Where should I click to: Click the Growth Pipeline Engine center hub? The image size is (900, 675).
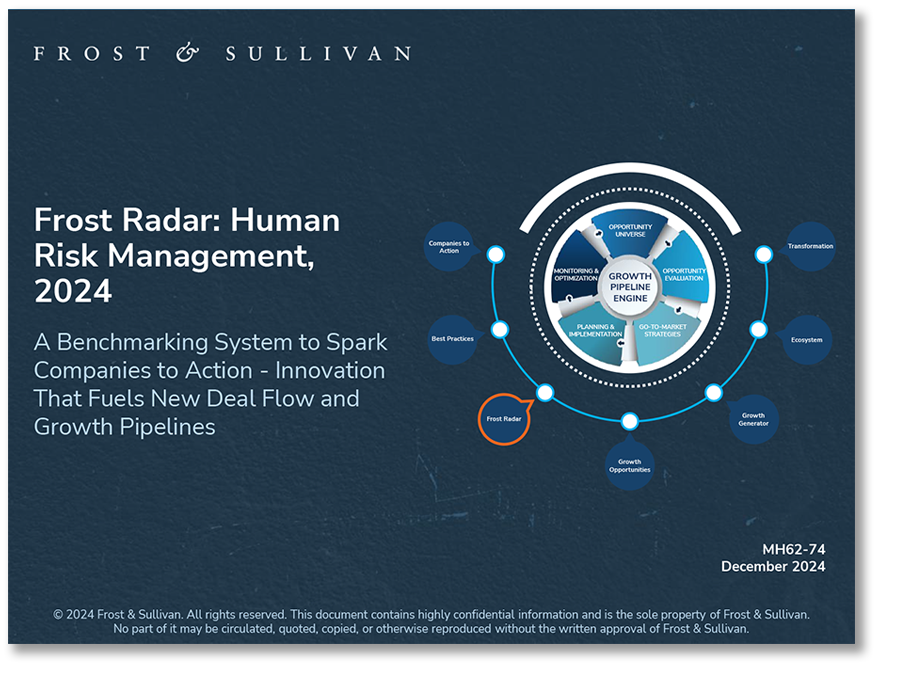[x=630, y=287]
